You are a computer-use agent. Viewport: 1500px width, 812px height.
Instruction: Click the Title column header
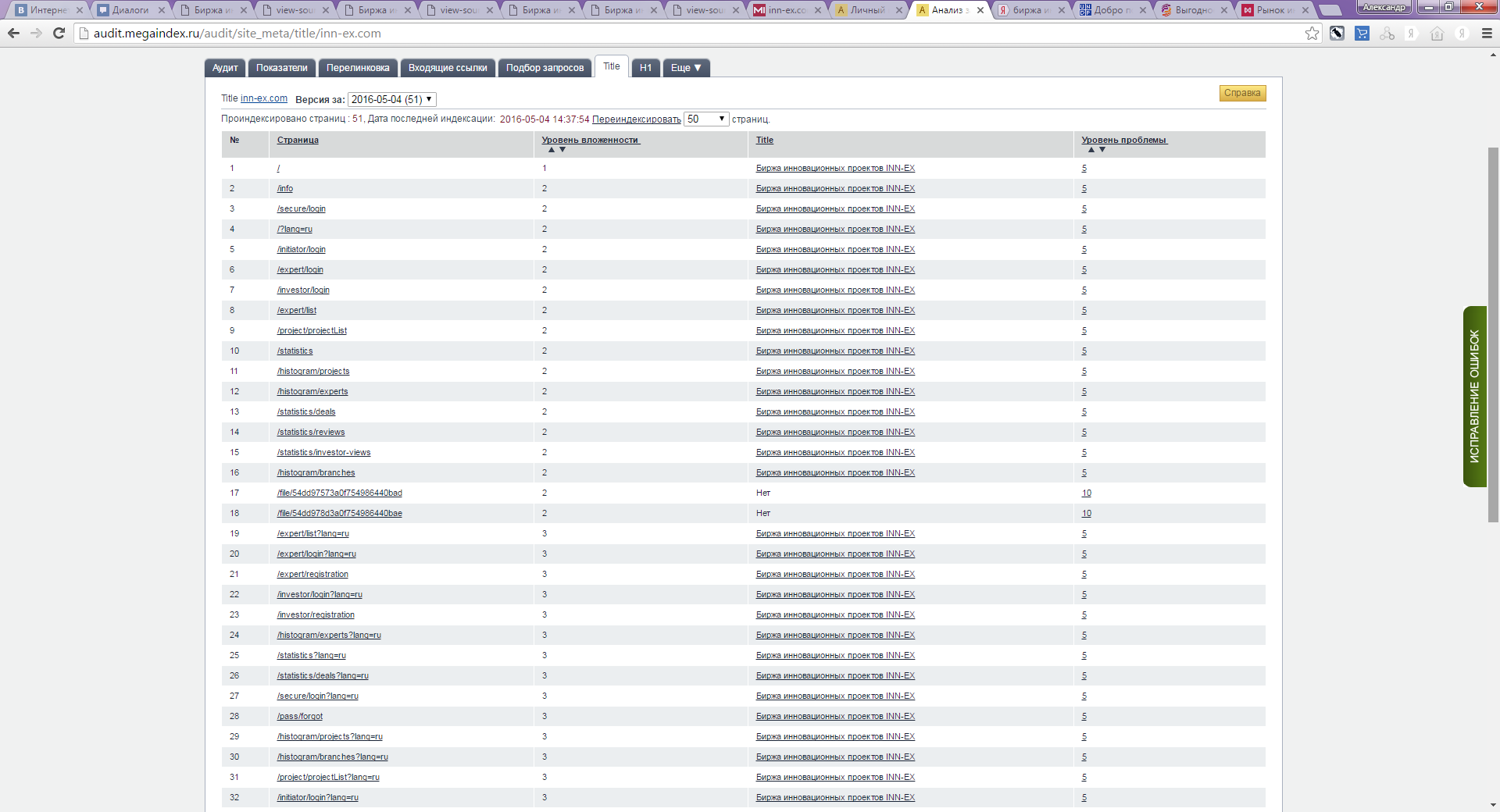(x=765, y=141)
